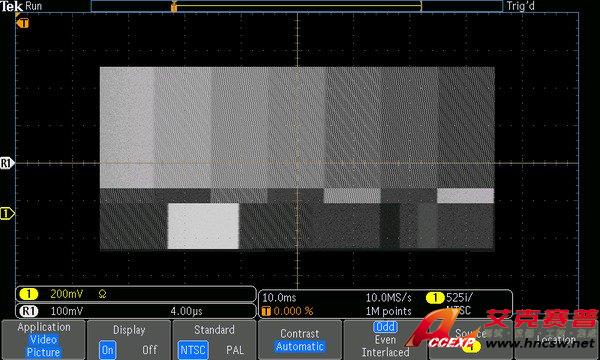Click the orange T icon beside 0.000 %

click(x=266, y=311)
